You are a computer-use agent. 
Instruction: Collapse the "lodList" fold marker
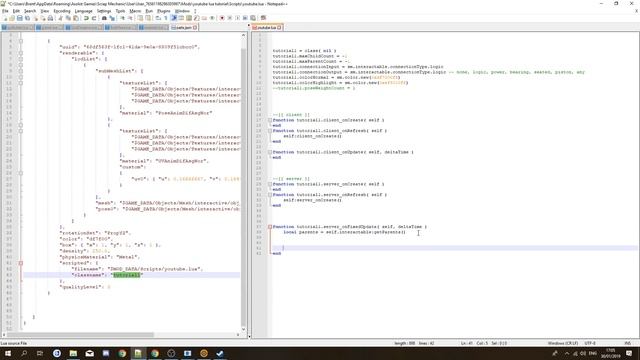tap(21, 59)
